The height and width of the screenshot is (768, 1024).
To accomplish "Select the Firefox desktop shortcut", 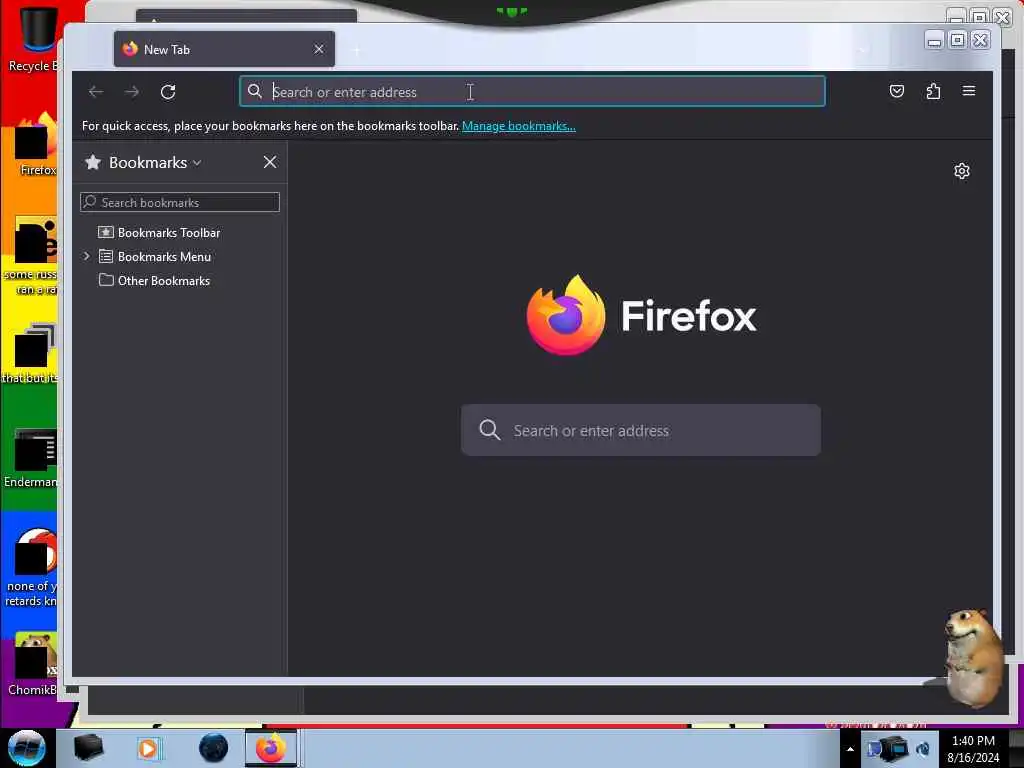I will point(37,145).
